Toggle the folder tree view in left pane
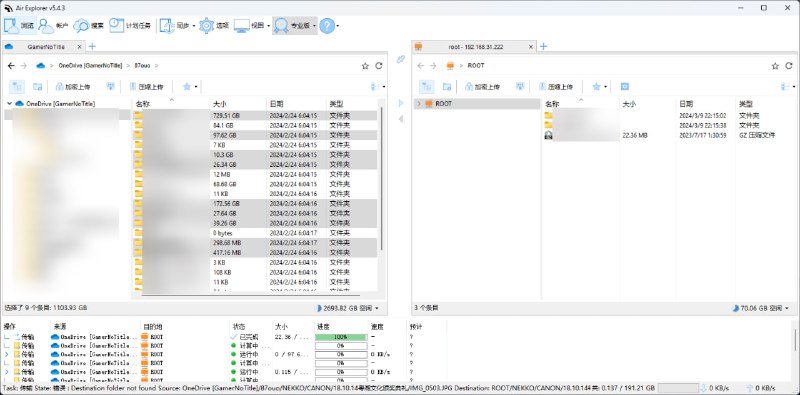Image resolution: width=800 pixels, height=395 pixels. (x=17, y=87)
